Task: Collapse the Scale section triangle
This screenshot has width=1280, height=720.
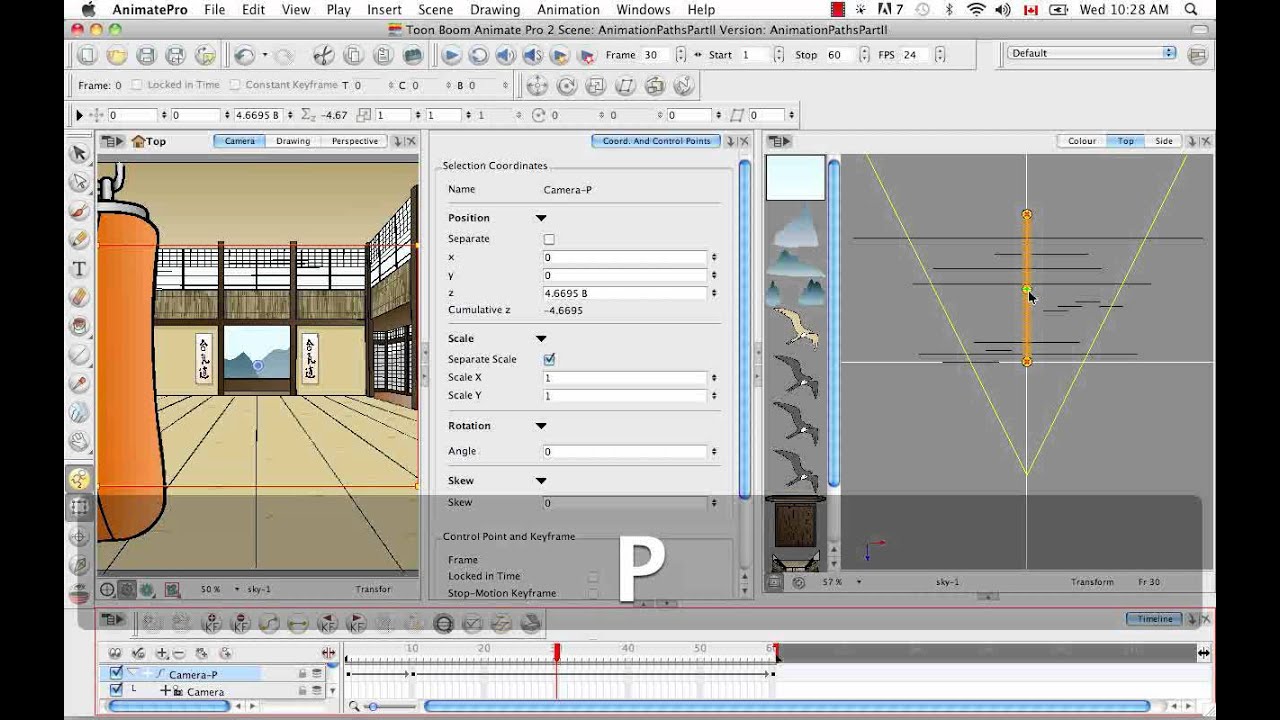Action: [x=541, y=339]
